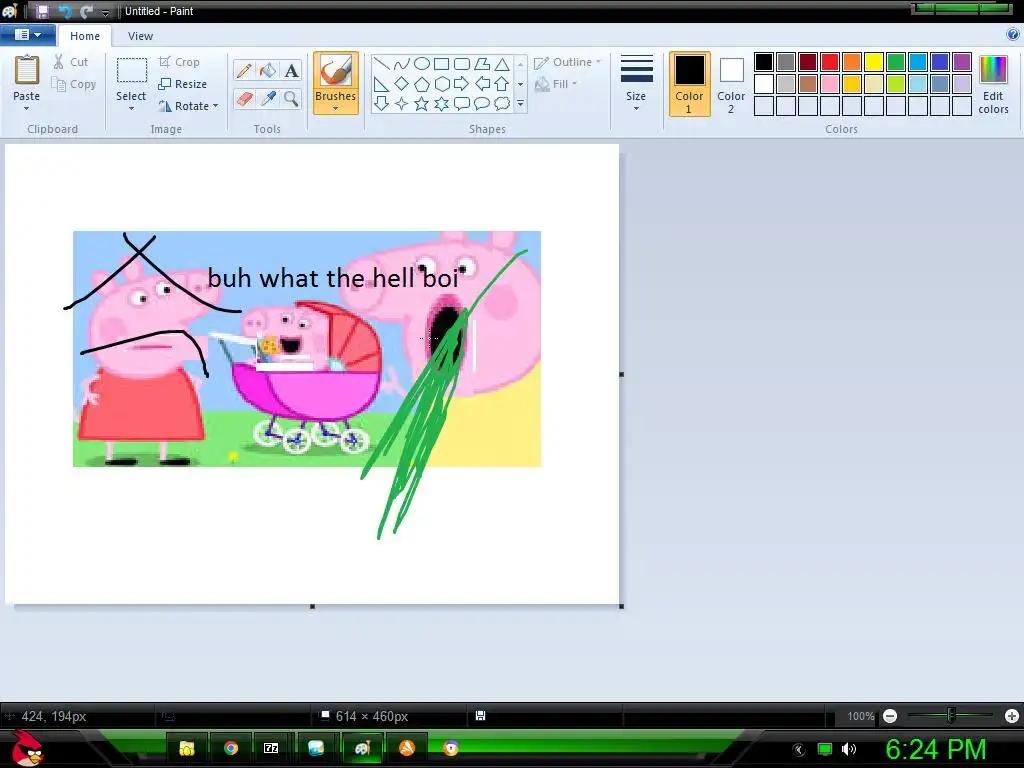
Task: Open Customize Quick Access Toolbar arrow
Action: 105,12
